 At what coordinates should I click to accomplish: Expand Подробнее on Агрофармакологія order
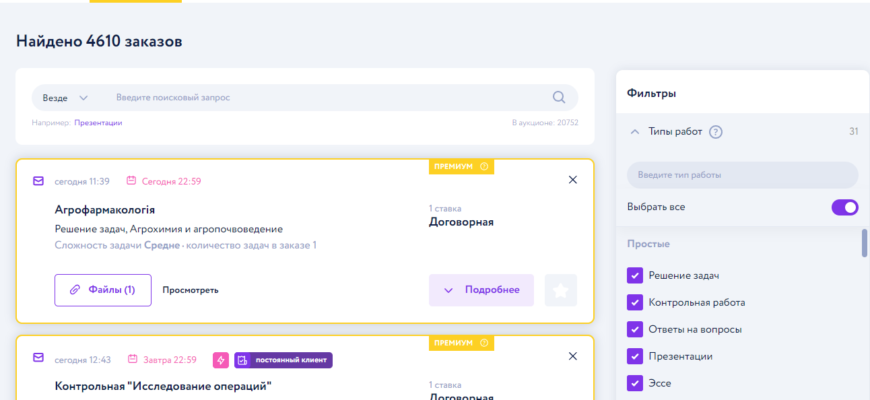coord(481,290)
